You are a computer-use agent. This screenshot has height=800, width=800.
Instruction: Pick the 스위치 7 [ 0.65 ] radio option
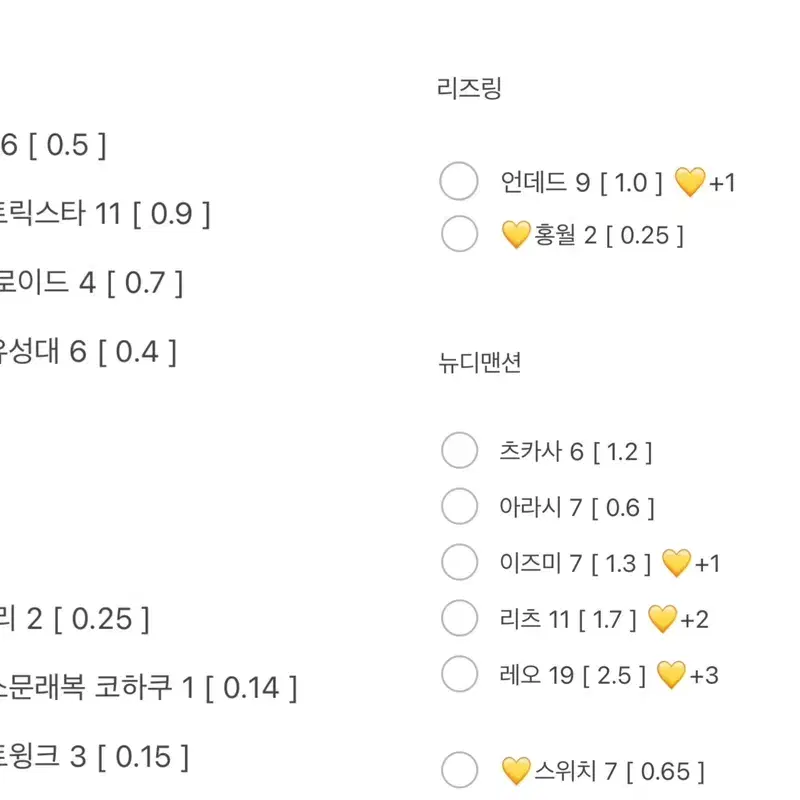pyautogui.click(x=459, y=770)
